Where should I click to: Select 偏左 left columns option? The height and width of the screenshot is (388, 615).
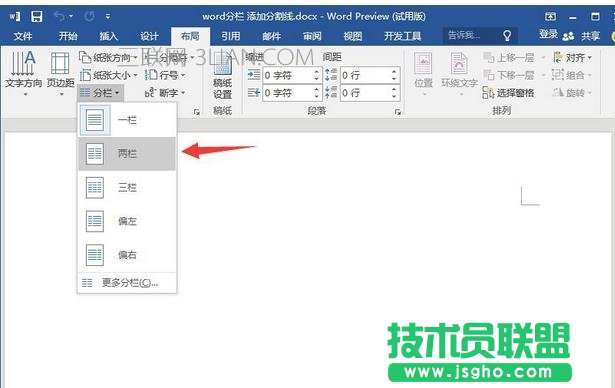click(127, 221)
